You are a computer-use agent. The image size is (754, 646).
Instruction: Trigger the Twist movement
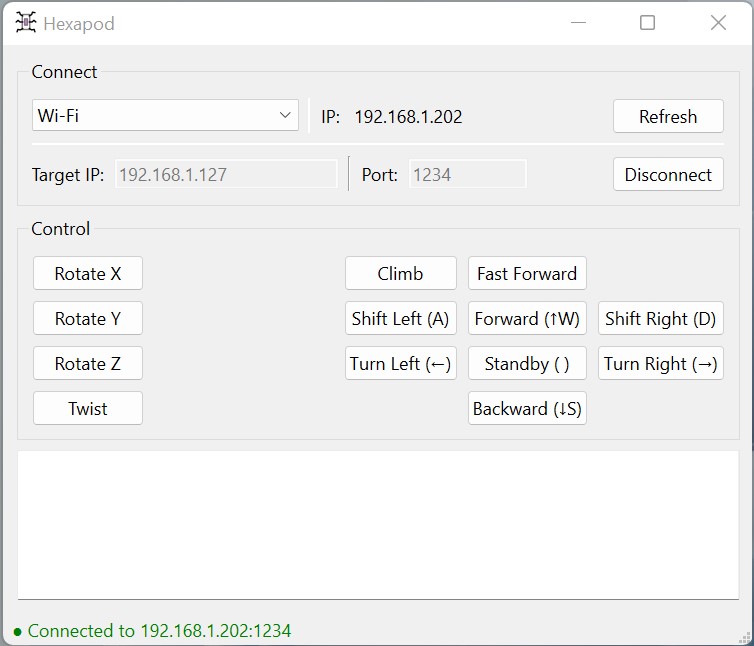[88, 409]
